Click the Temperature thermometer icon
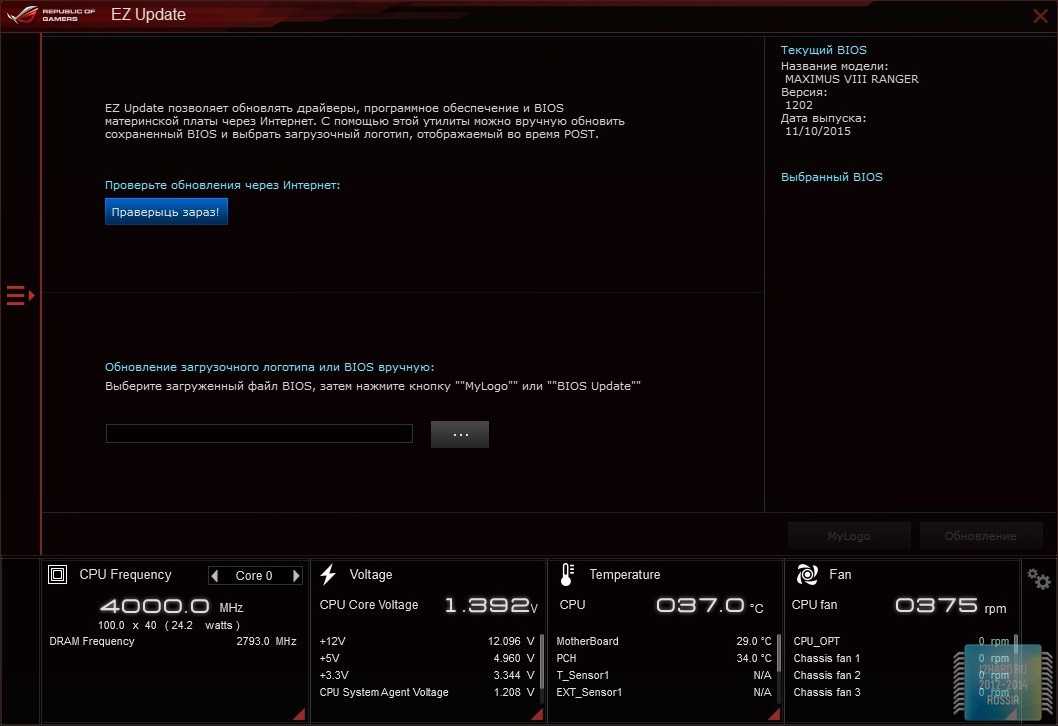1058x726 pixels. coord(567,575)
